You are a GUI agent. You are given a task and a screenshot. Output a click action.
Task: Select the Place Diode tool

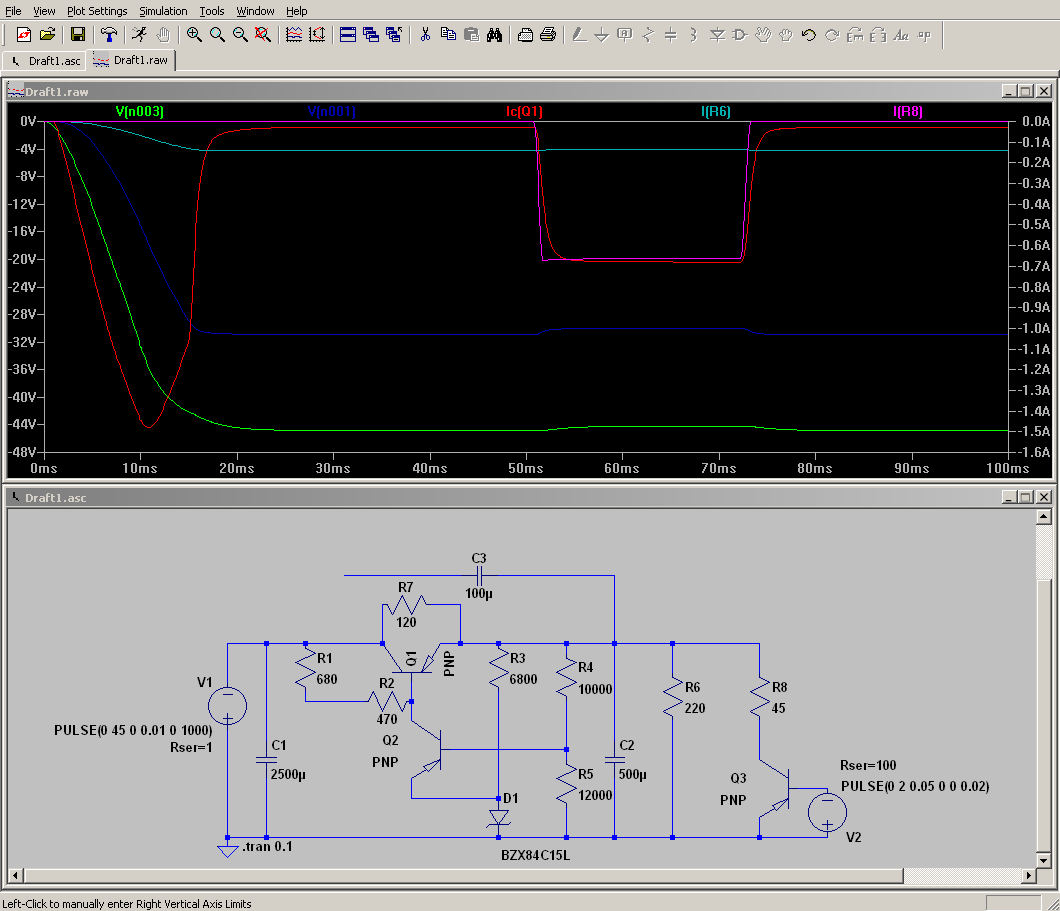[x=717, y=34]
